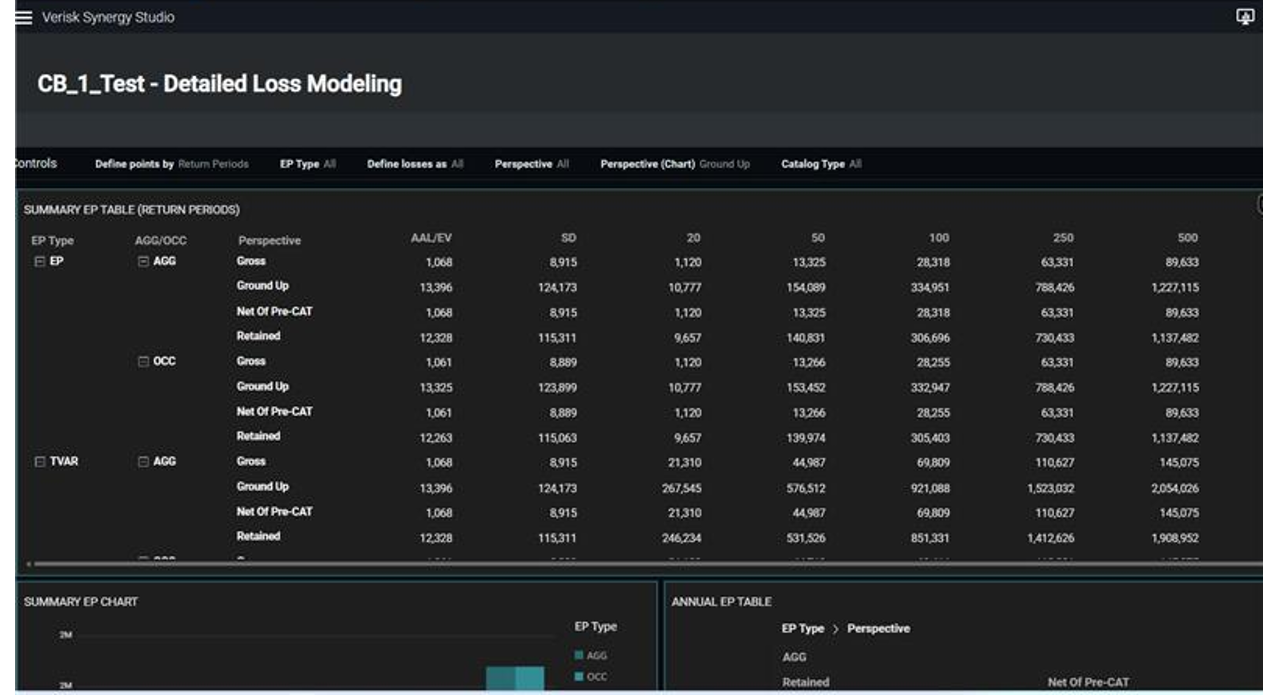Click the cell value 1,908,952
Image resolution: width=1277 pixels, height=695 pixels.
1176,537
